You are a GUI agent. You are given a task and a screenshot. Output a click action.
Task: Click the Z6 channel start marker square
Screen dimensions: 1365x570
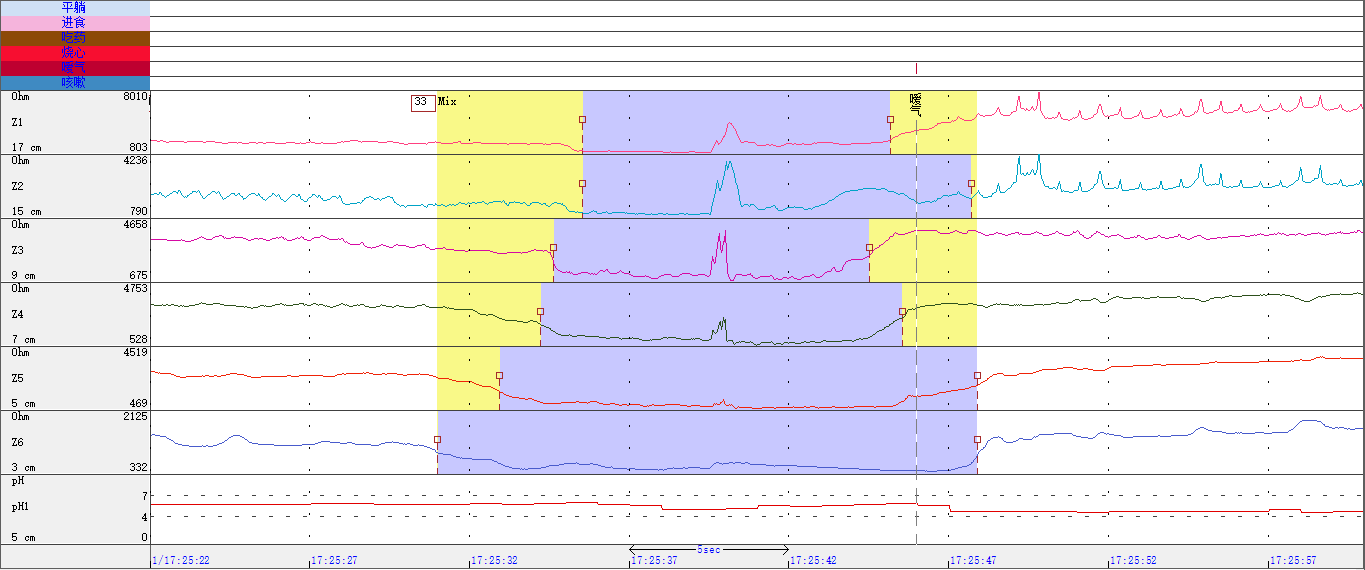(437, 439)
